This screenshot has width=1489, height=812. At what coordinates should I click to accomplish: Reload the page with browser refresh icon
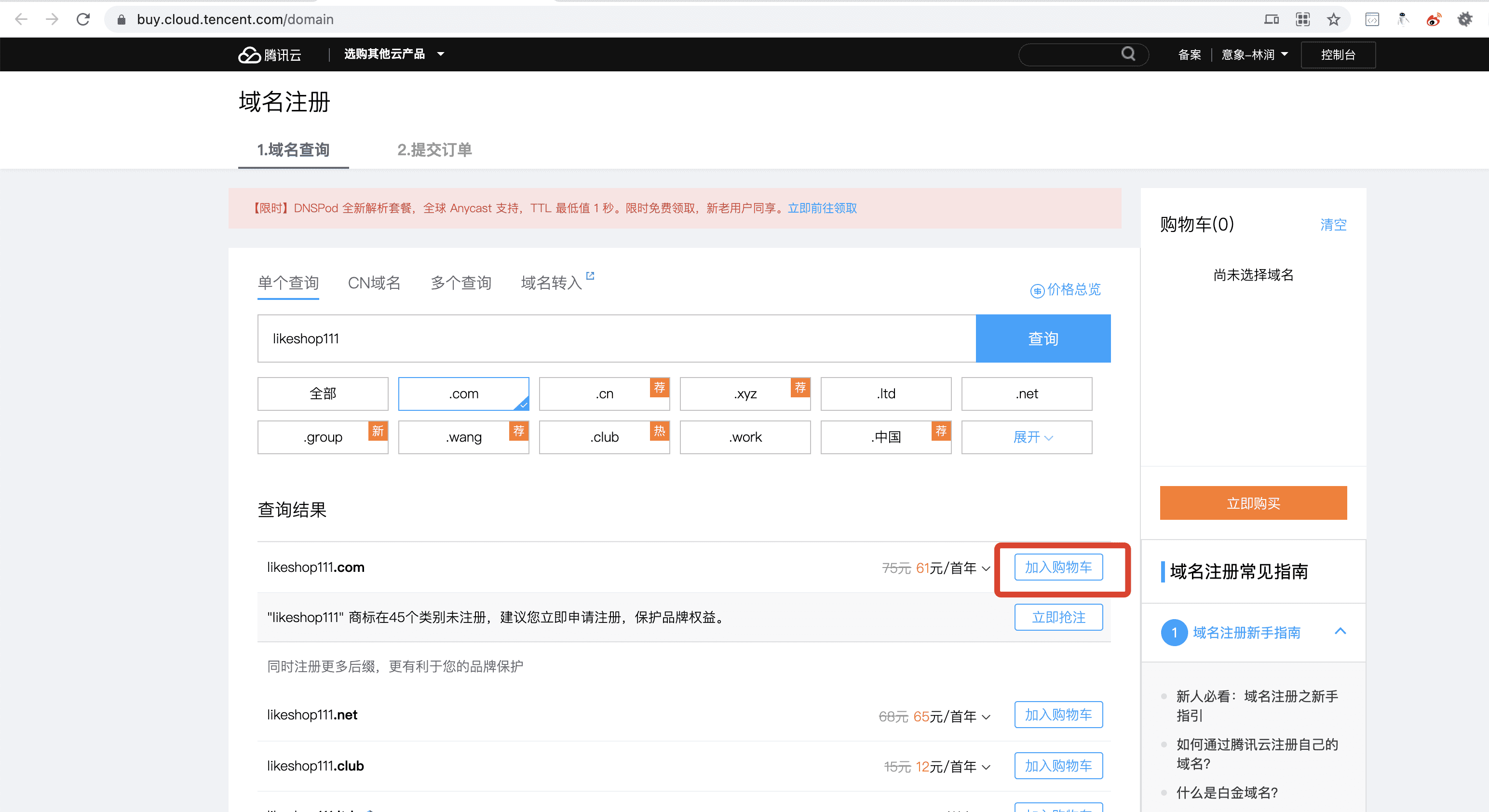pyautogui.click(x=83, y=19)
